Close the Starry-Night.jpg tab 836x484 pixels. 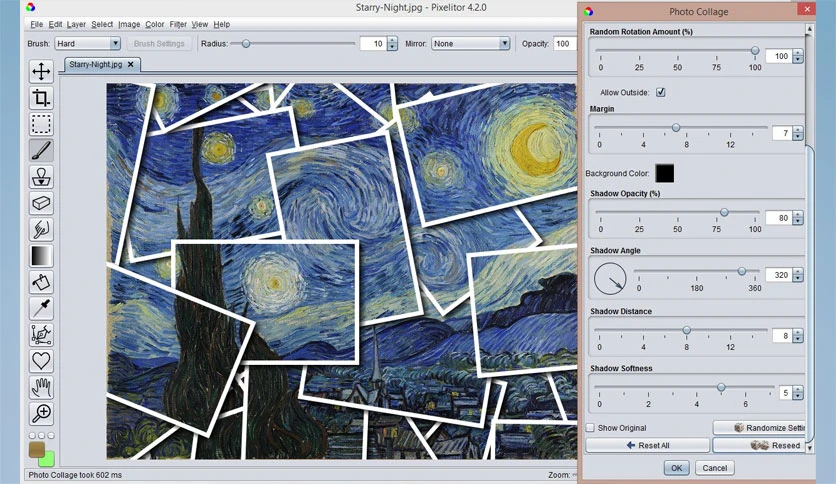[131, 64]
